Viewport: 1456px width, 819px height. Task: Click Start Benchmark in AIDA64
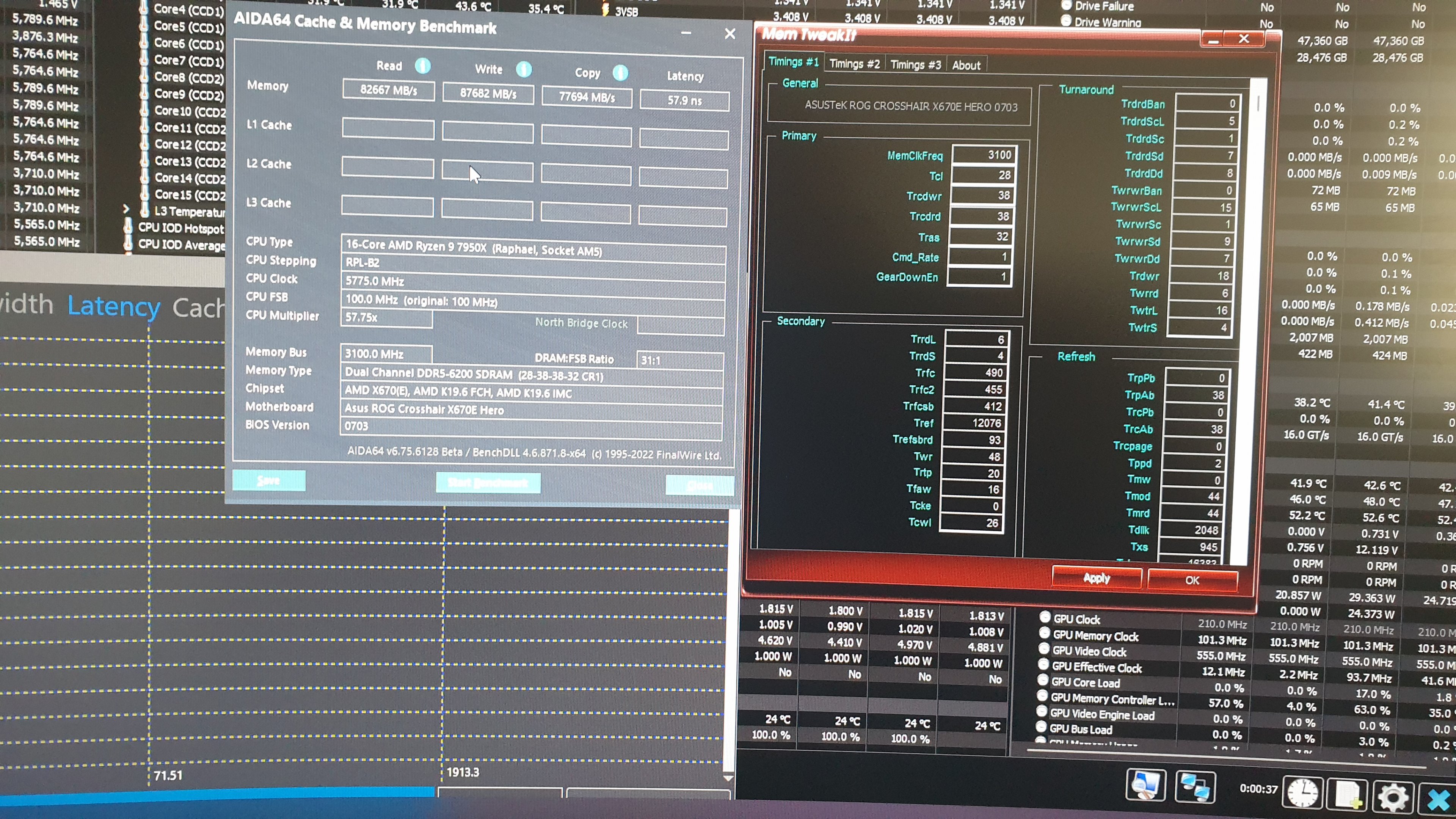point(488,483)
